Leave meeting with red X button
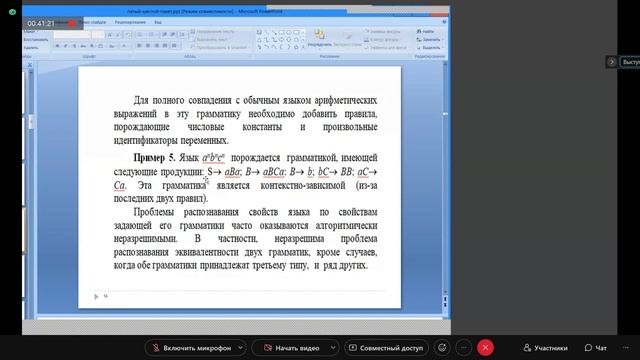 (x=485, y=348)
